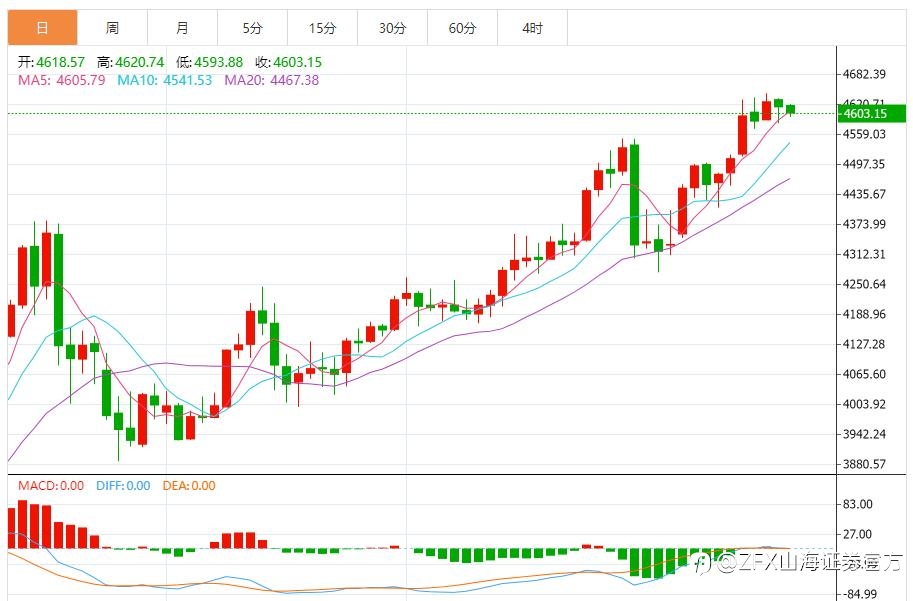Click the 4003.92 price axis label
The image size is (913, 601).
864,404
